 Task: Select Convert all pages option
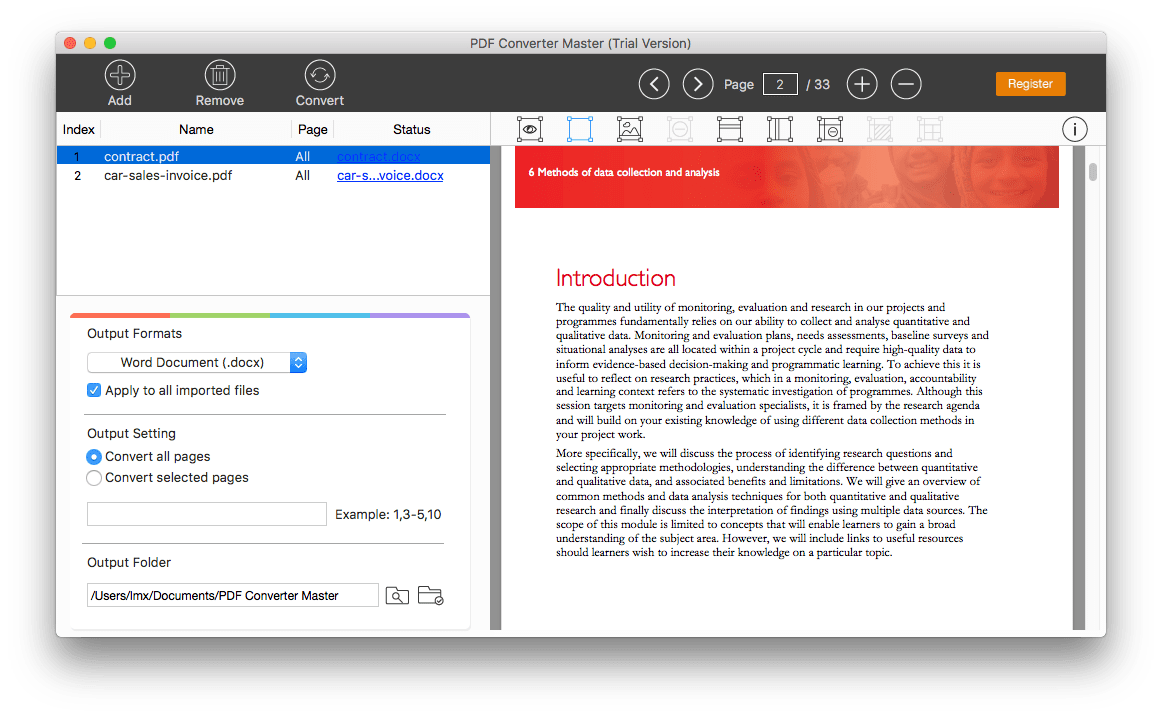pyautogui.click(x=94, y=457)
